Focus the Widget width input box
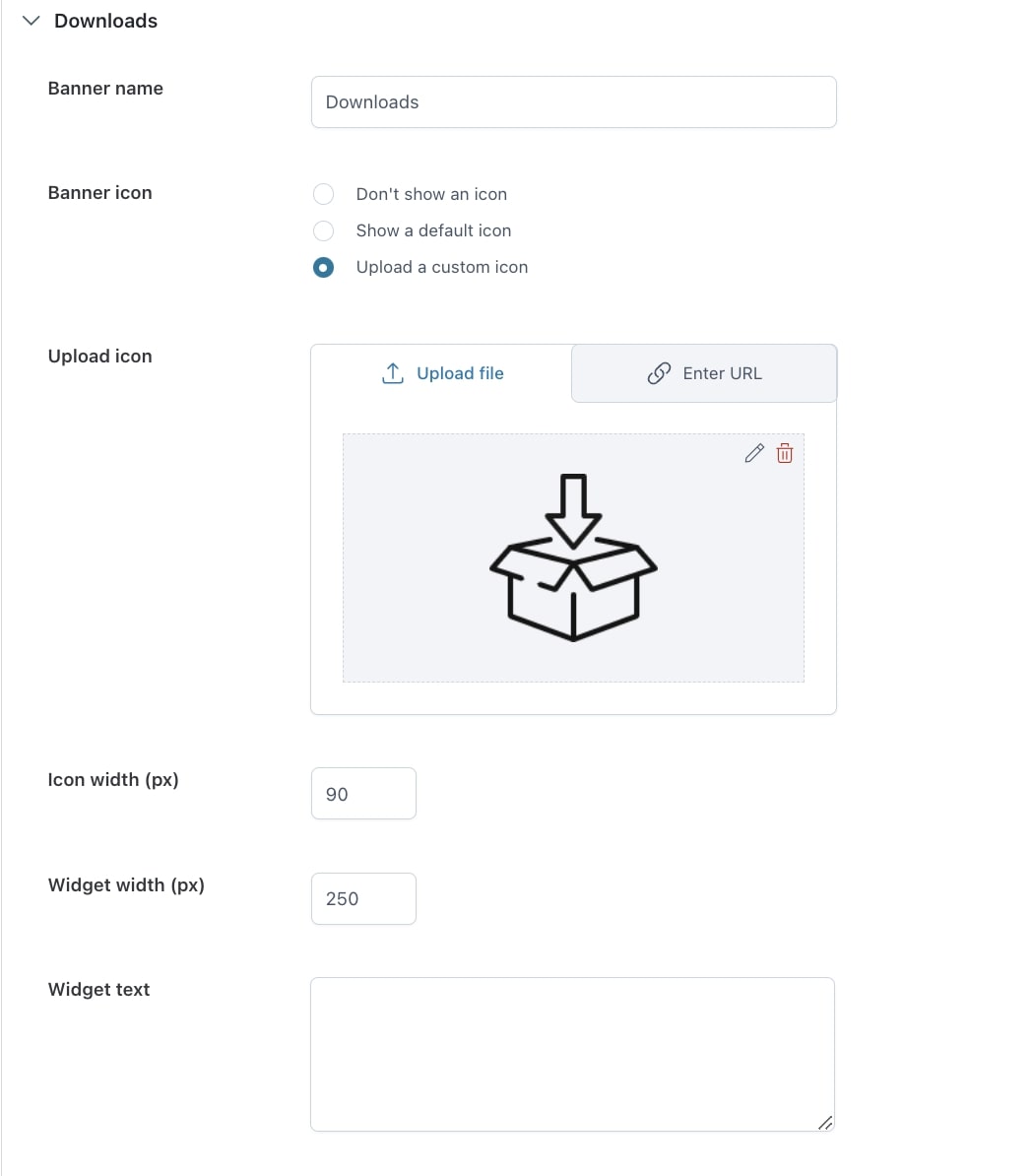The image size is (1032, 1176). tap(363, 898)
